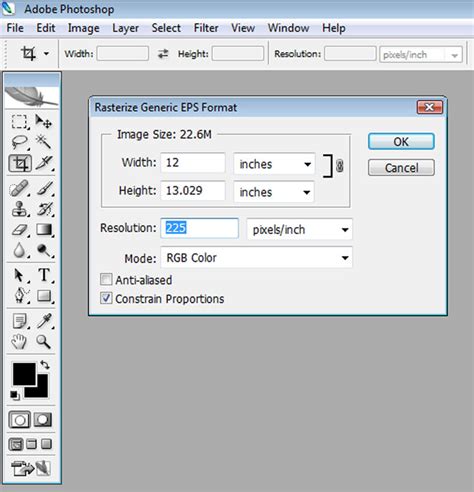Open the File menu
Image resolution: width=474 pixels, height=492 pixels.
click(15, 28)
